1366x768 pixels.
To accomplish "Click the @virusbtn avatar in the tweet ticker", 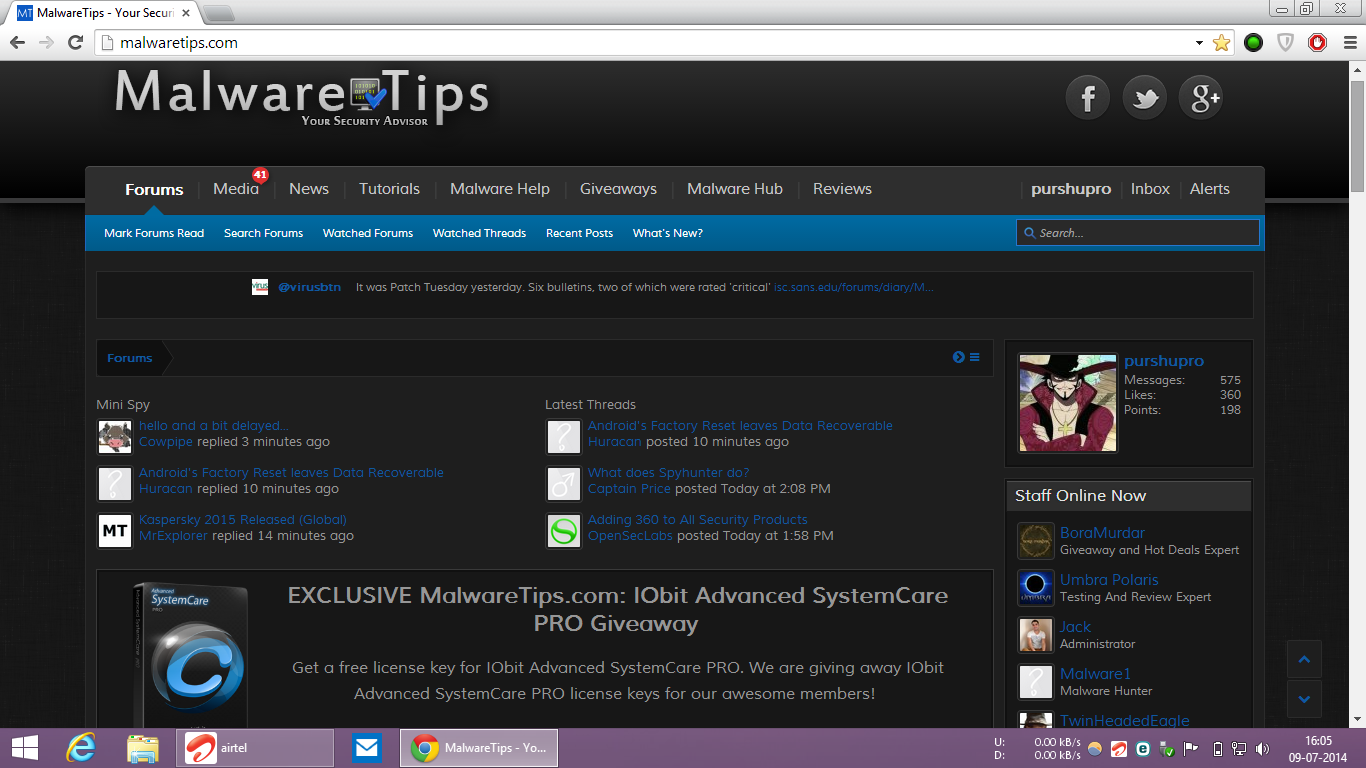I will click(x=260, y=287).
